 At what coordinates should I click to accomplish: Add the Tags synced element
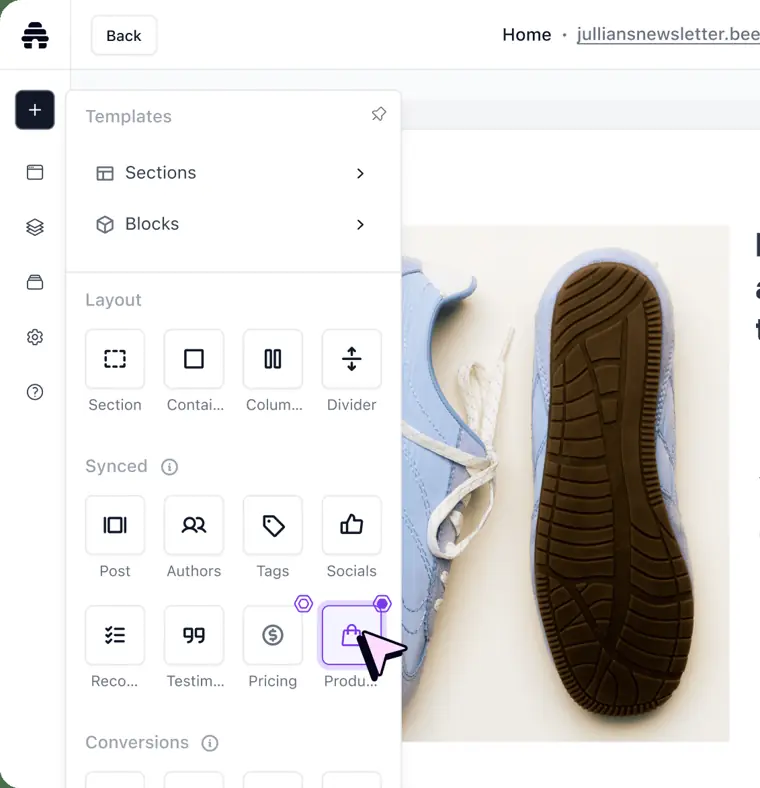click(x=273, y=525)
